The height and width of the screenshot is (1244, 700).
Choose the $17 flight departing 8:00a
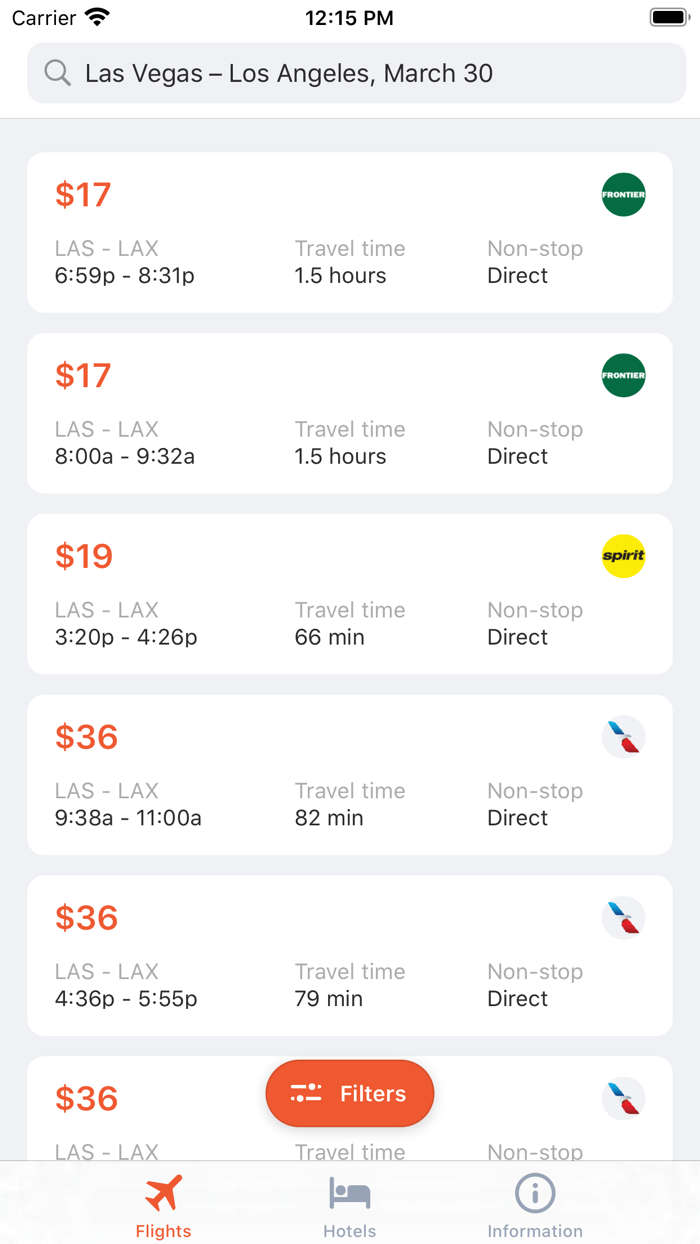350,414
